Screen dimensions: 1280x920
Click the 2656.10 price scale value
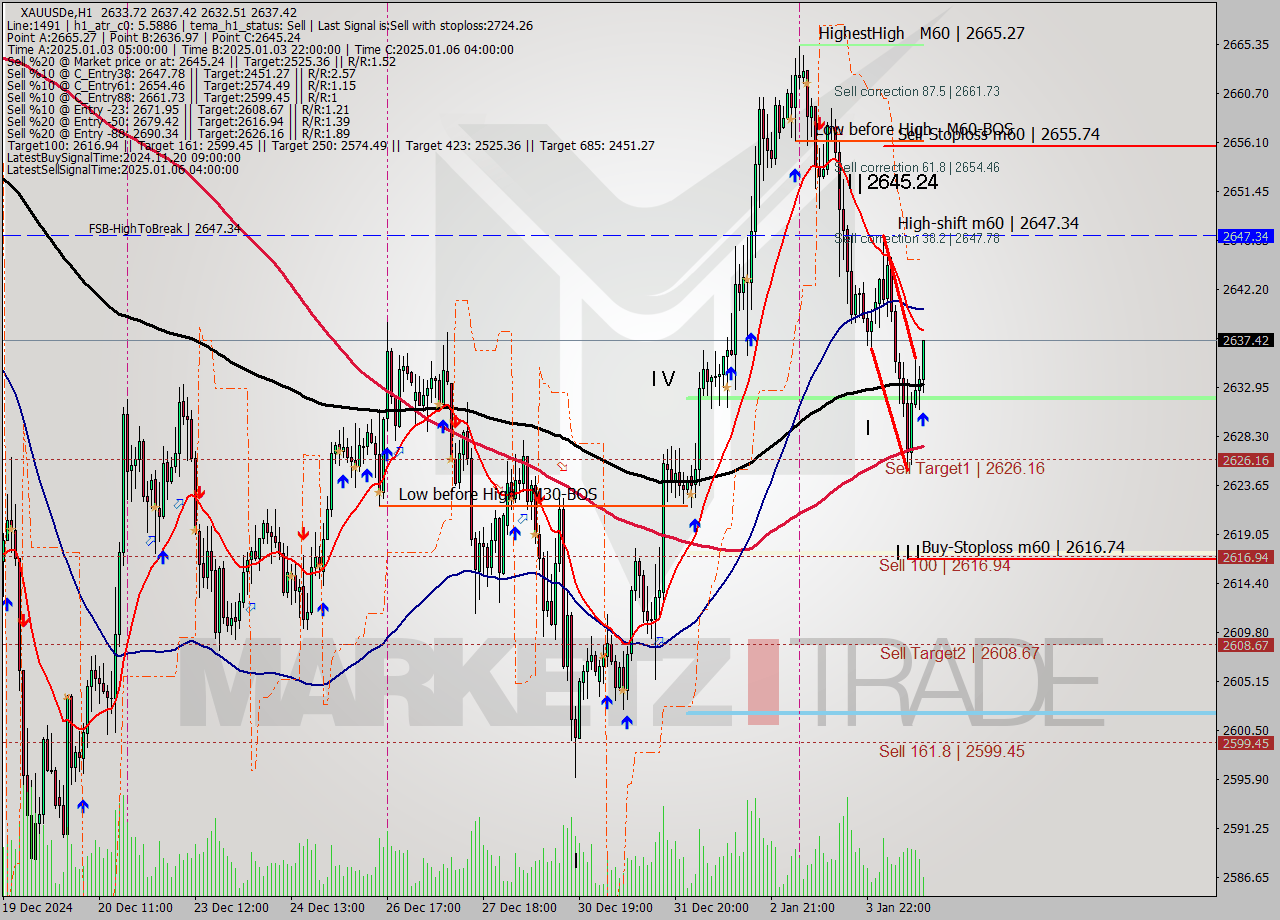[1246, 142]
